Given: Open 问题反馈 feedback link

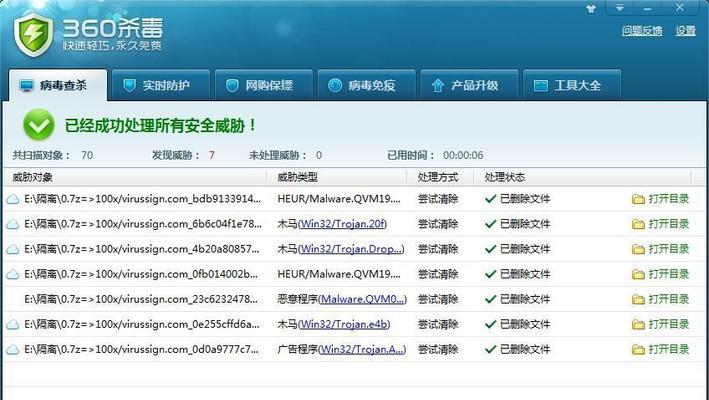Looking at the screenshot, I should 642,31.
